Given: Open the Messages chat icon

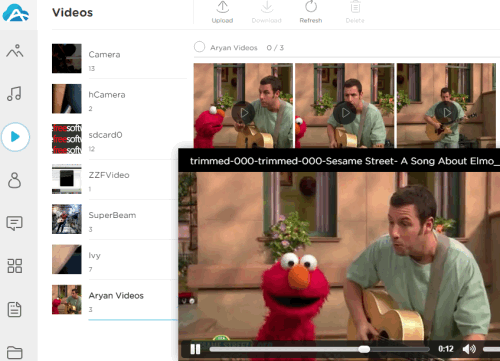Looking at the screenshot, I should [x=14, y=223].
